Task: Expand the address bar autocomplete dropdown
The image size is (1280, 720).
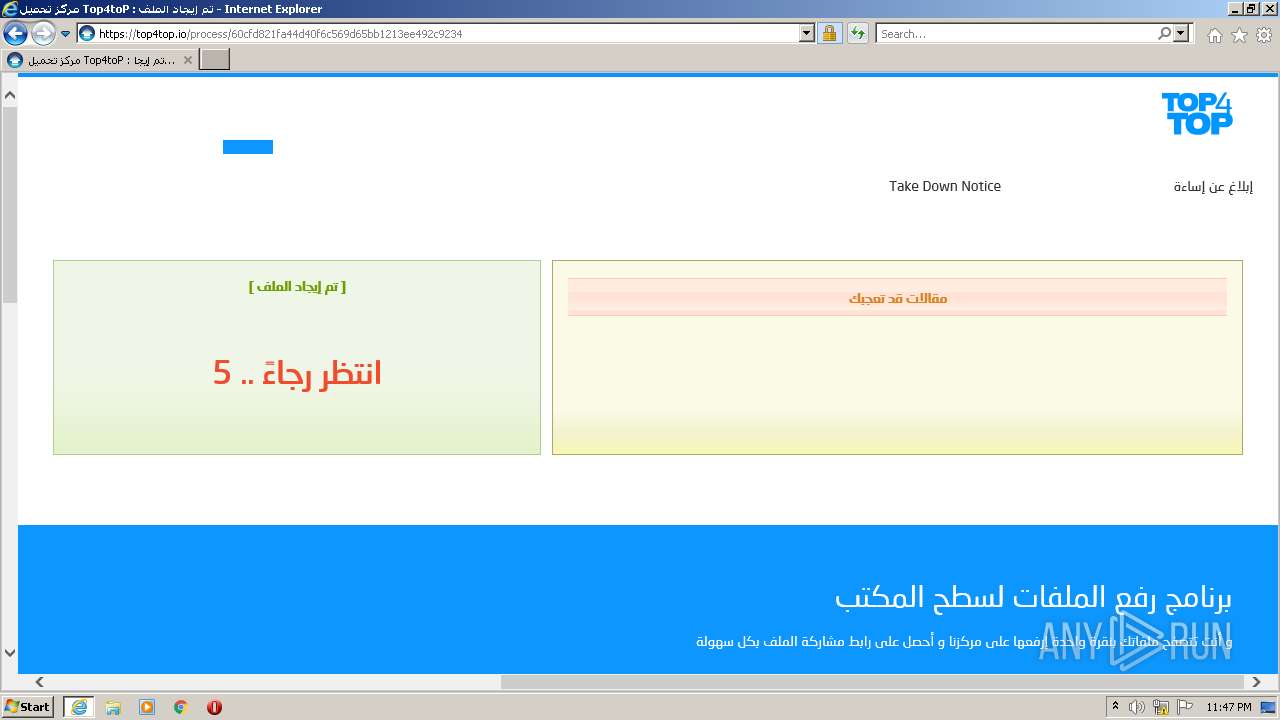Action: pos(807,33)
